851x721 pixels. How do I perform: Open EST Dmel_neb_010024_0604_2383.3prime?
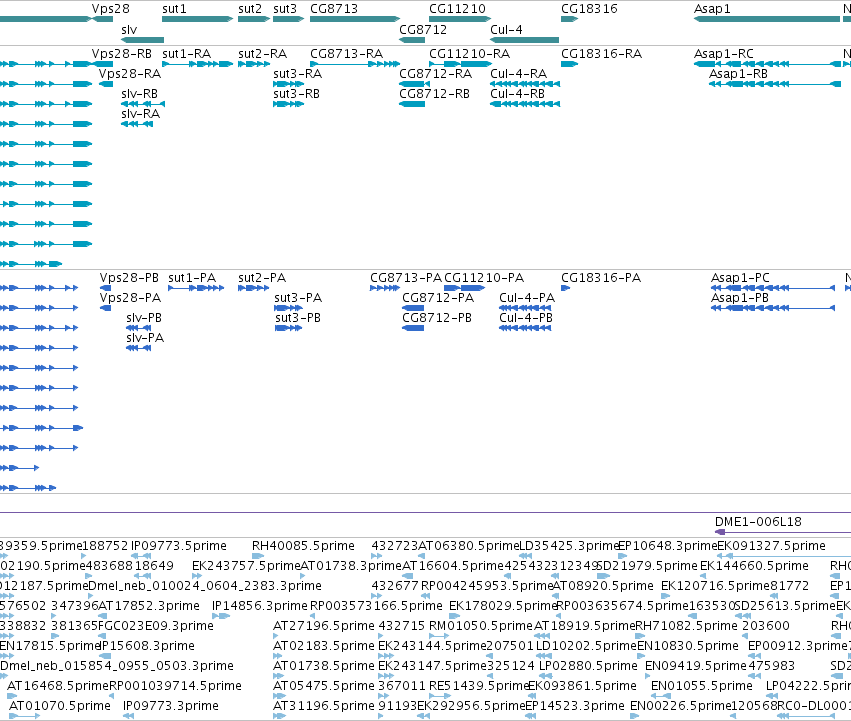coord(205,586)
